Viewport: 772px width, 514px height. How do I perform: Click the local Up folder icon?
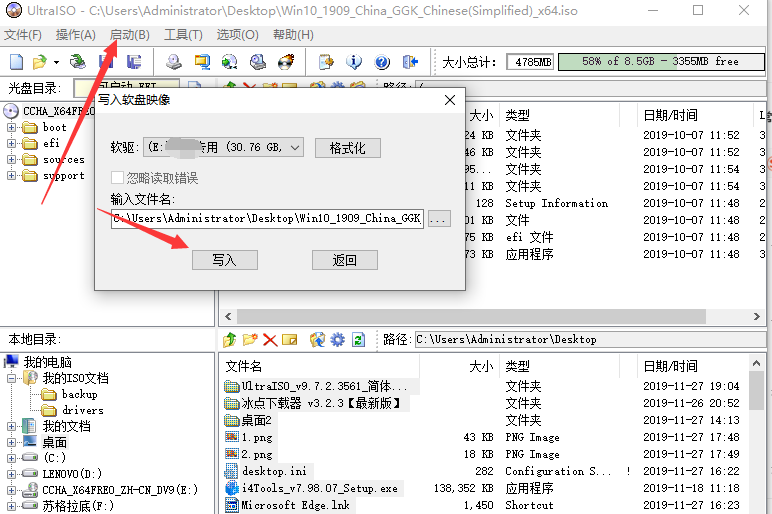click(230, 340)
